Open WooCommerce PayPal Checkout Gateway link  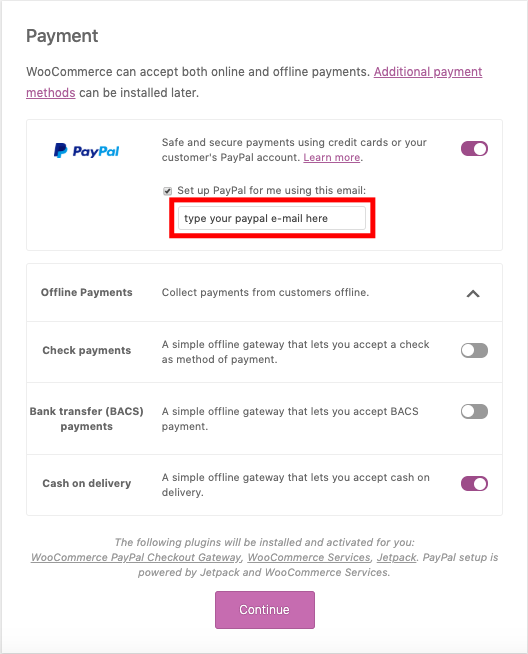(x=136, y=557)
